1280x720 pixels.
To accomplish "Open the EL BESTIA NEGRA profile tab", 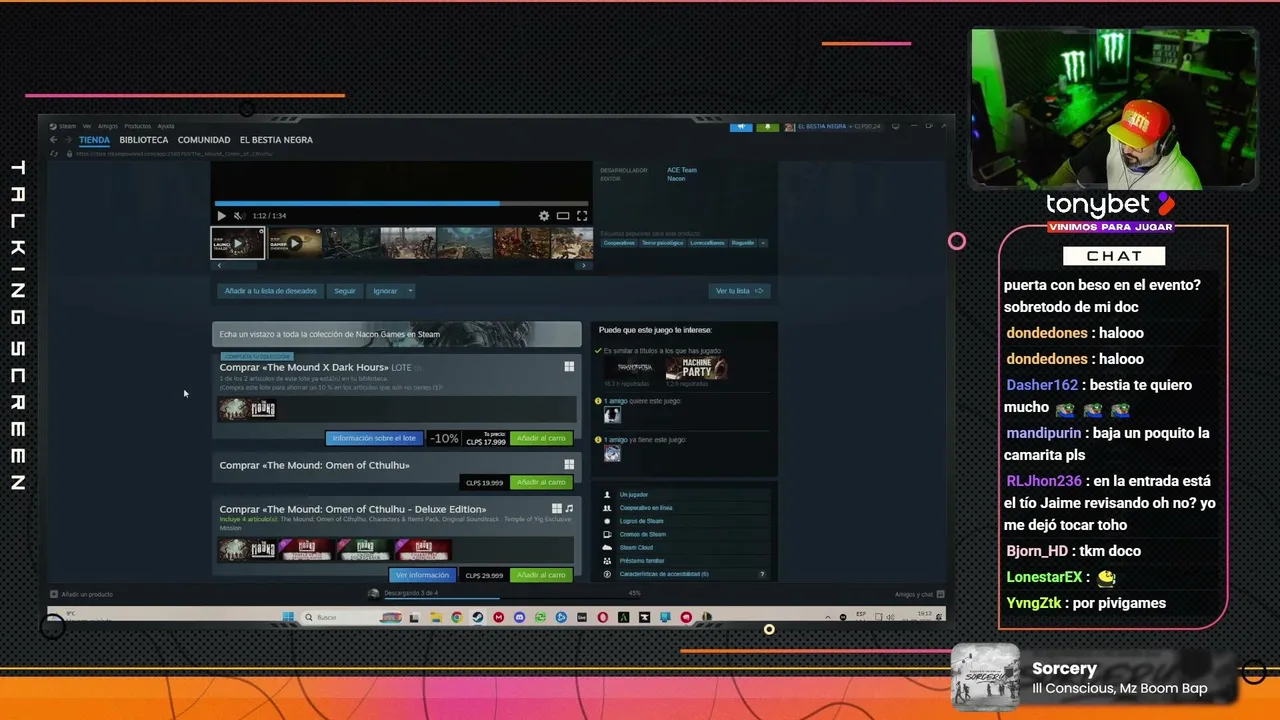I will [276, 140].
